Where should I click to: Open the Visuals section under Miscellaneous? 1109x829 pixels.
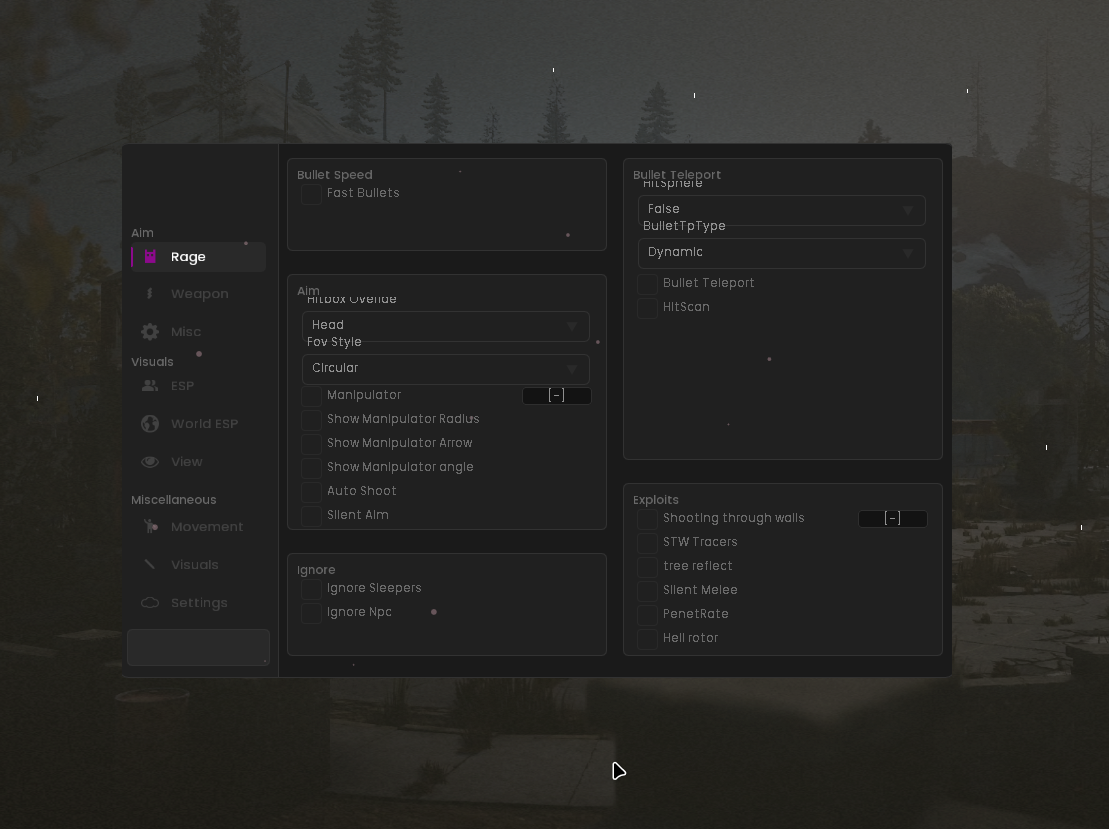pyautogui.click(x=198, y=564)
